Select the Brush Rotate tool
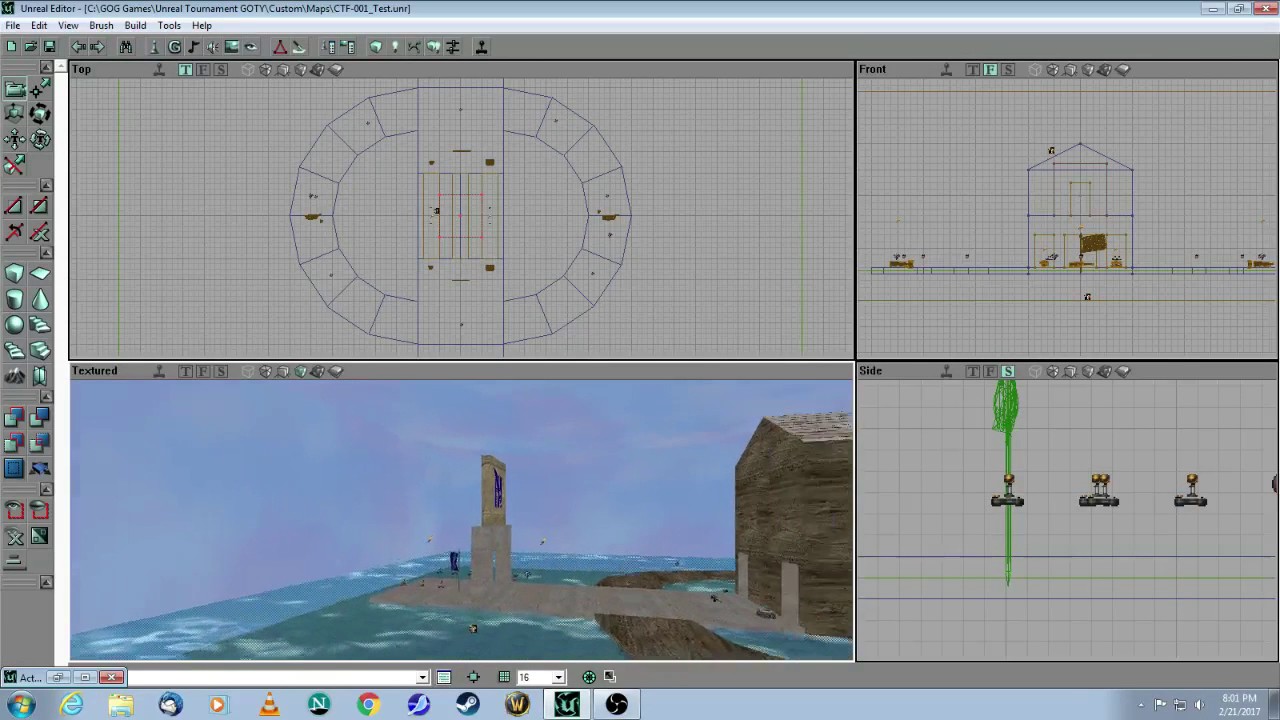Screen dimensions: 1280x720 pyautogui.click(x=40, y=114)
